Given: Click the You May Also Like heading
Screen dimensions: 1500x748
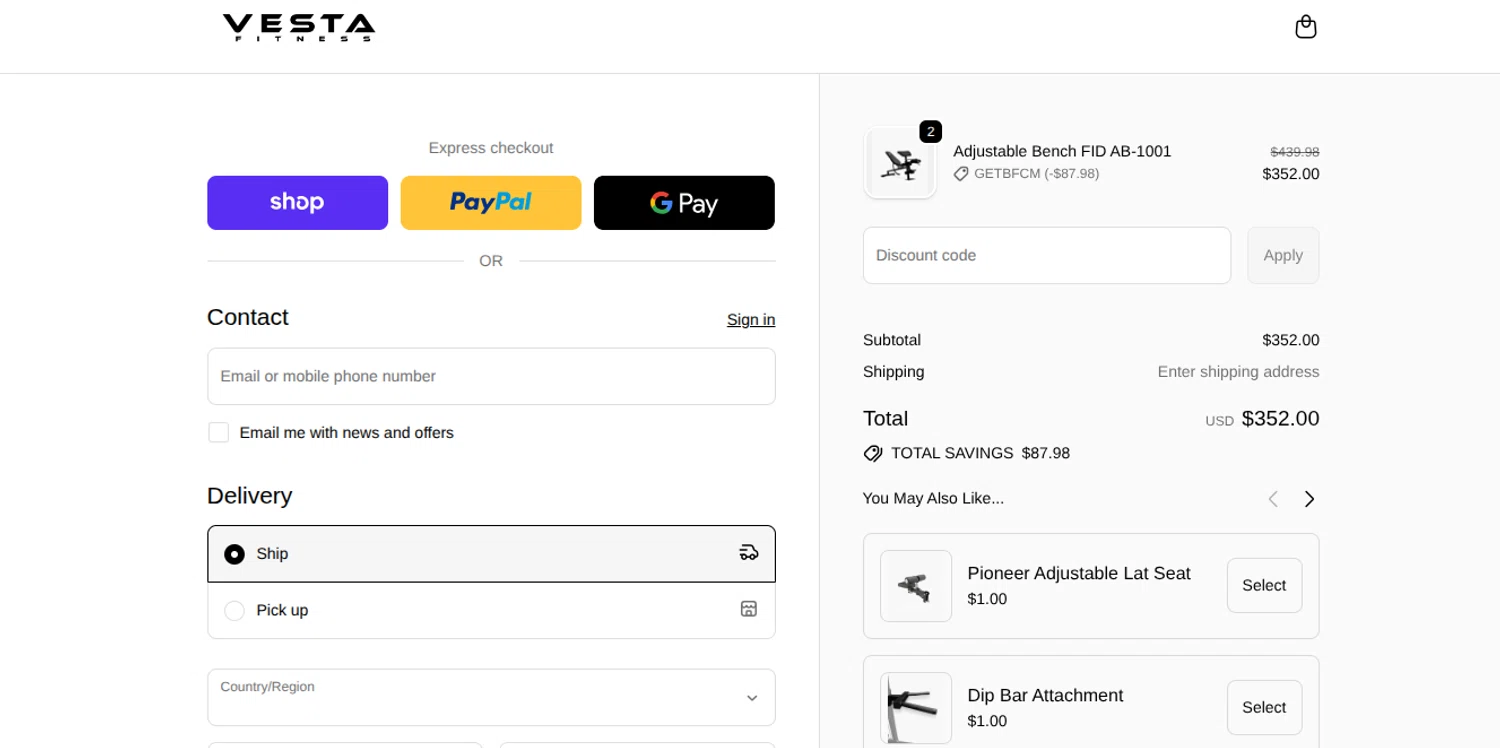Looking at the screenshot, I should pyautogui.click(x=933, y=498).
